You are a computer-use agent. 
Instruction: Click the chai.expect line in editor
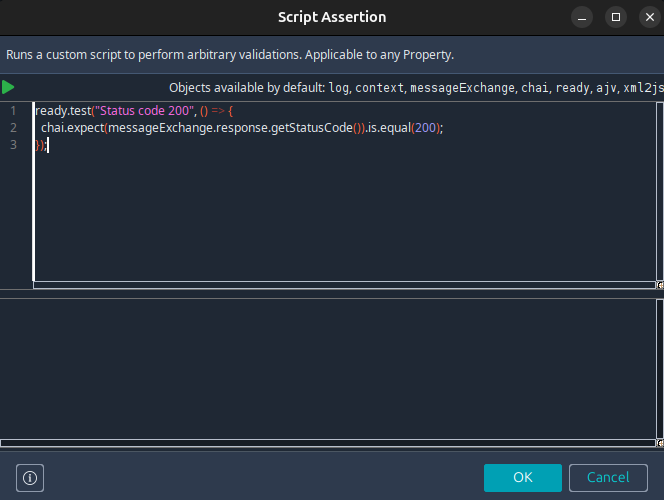242,128
